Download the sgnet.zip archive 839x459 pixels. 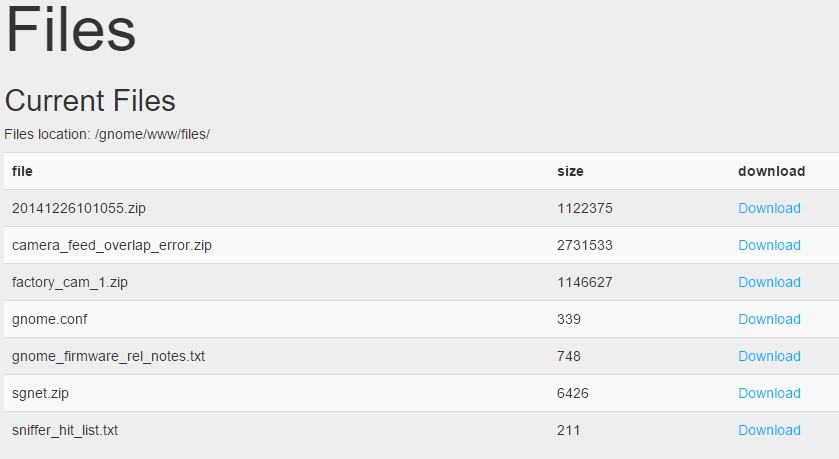769,393
